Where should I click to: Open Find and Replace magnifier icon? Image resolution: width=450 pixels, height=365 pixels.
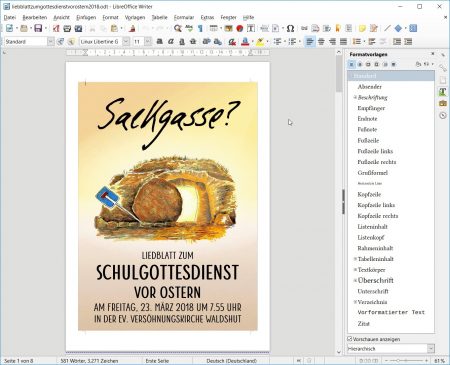point(178,28)
